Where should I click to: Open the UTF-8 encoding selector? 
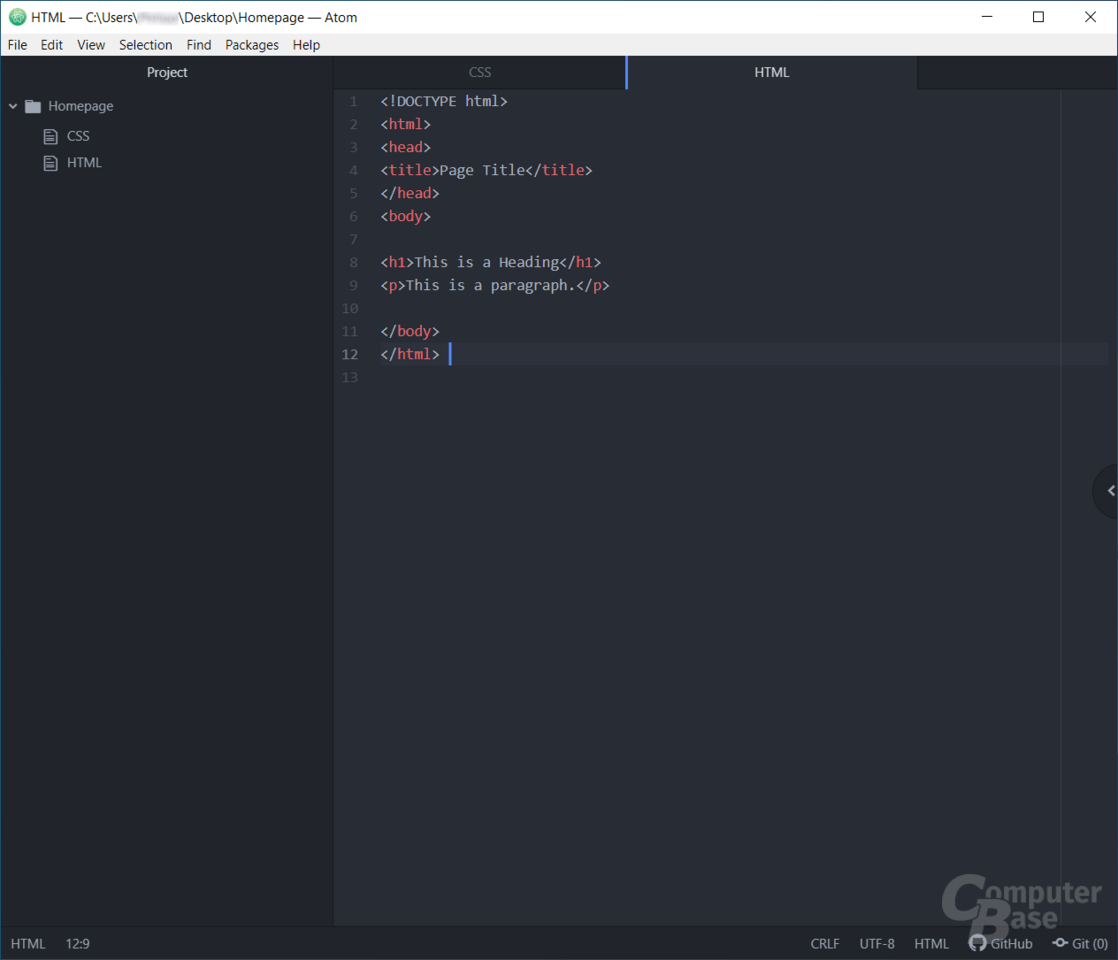(877, 943)
